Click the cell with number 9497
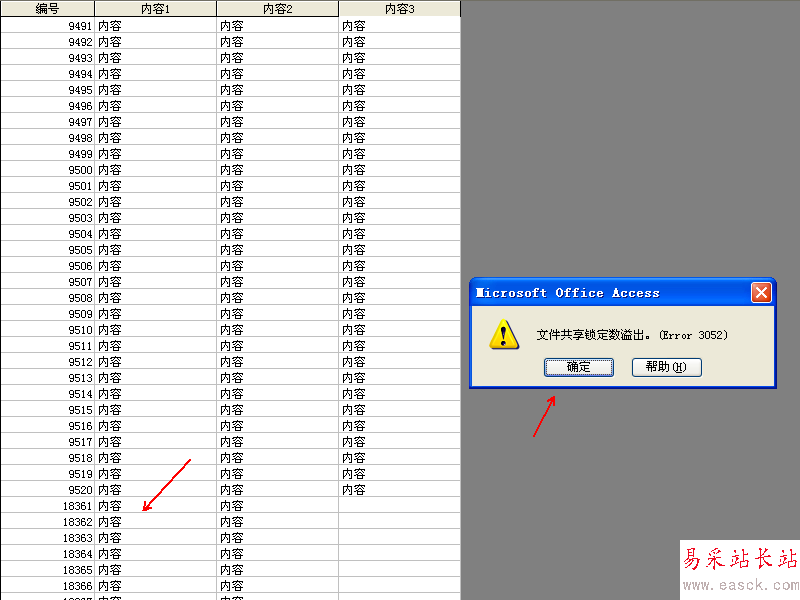Image resolution: width=800 pixels, height=600 pixels. pos(47,121)
